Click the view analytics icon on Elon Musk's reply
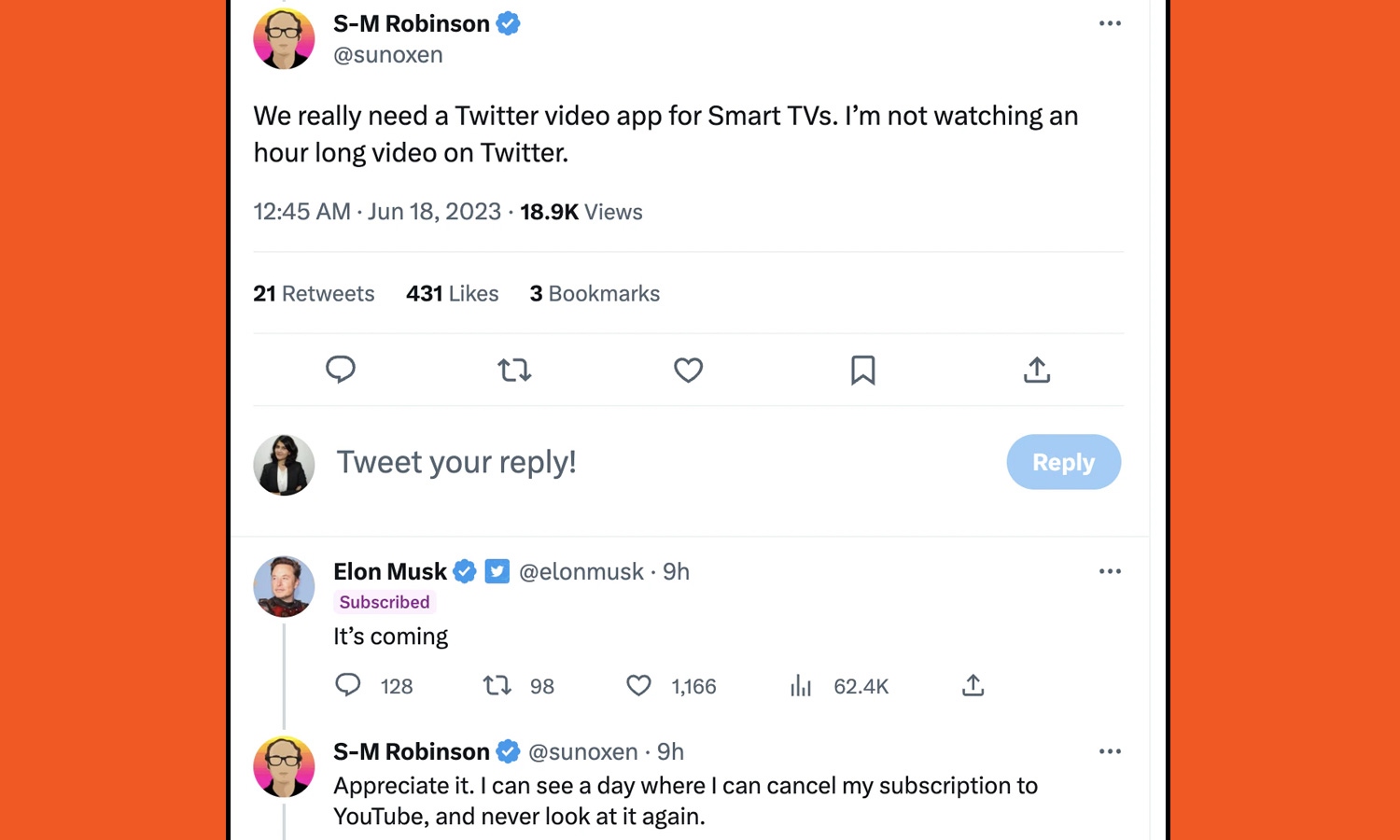The height and width of the screenshot is (840, 1400). click(801, 685)
